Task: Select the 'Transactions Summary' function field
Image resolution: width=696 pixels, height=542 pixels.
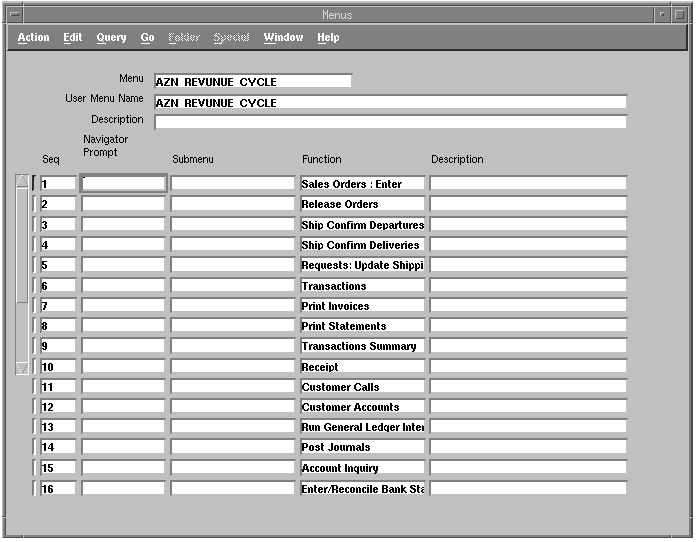Action: (363, 346)
